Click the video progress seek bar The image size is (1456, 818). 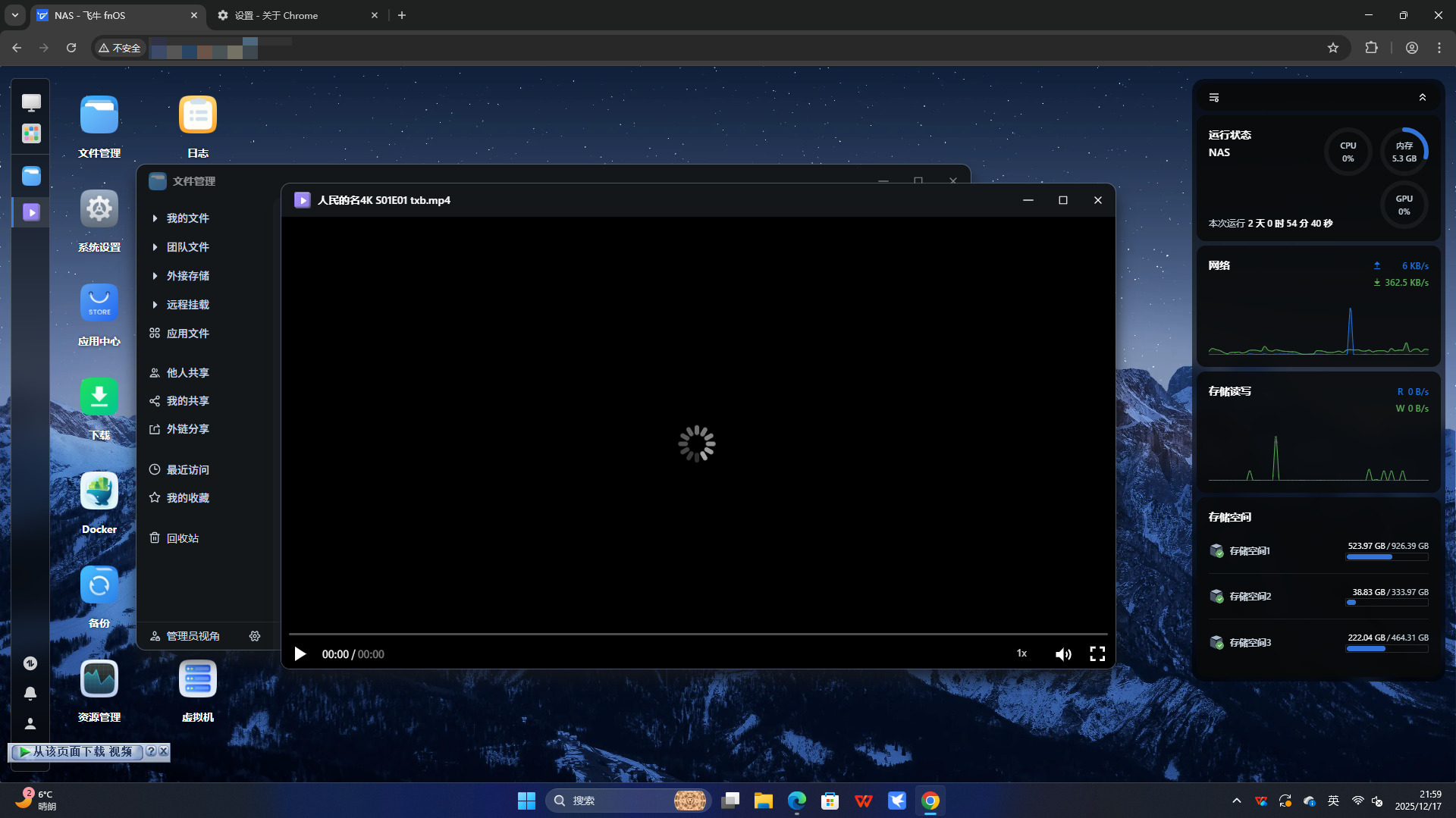tap(698, 634)
